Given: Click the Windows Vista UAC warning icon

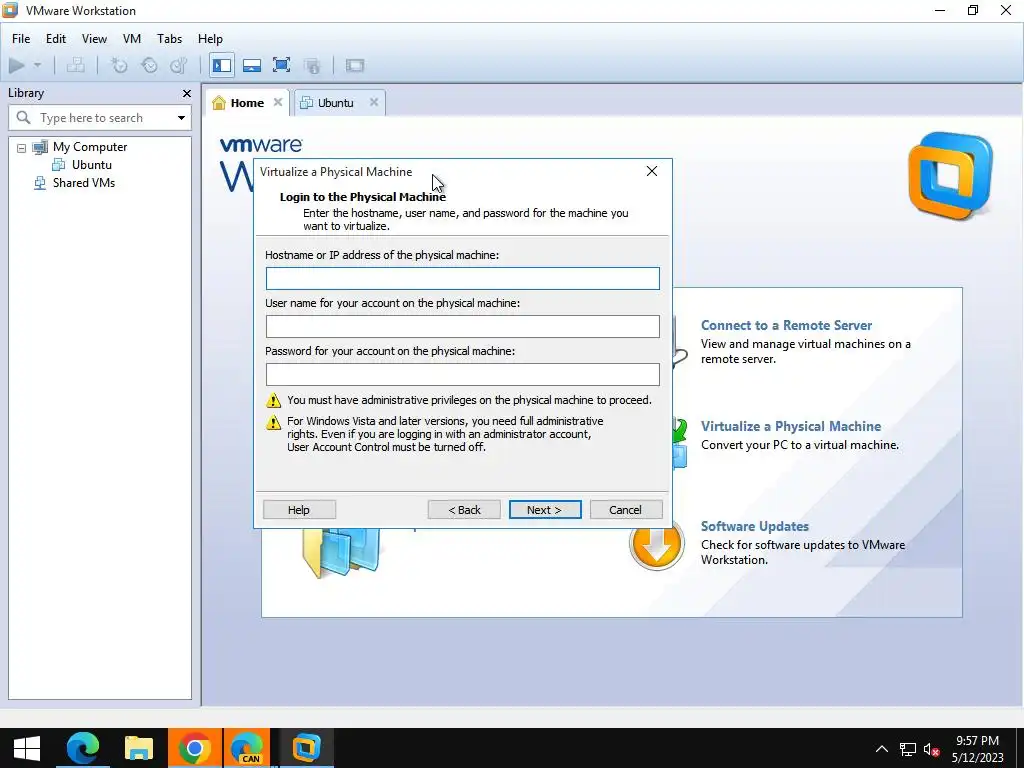Looking at the screenshot, I should (274, 423).
